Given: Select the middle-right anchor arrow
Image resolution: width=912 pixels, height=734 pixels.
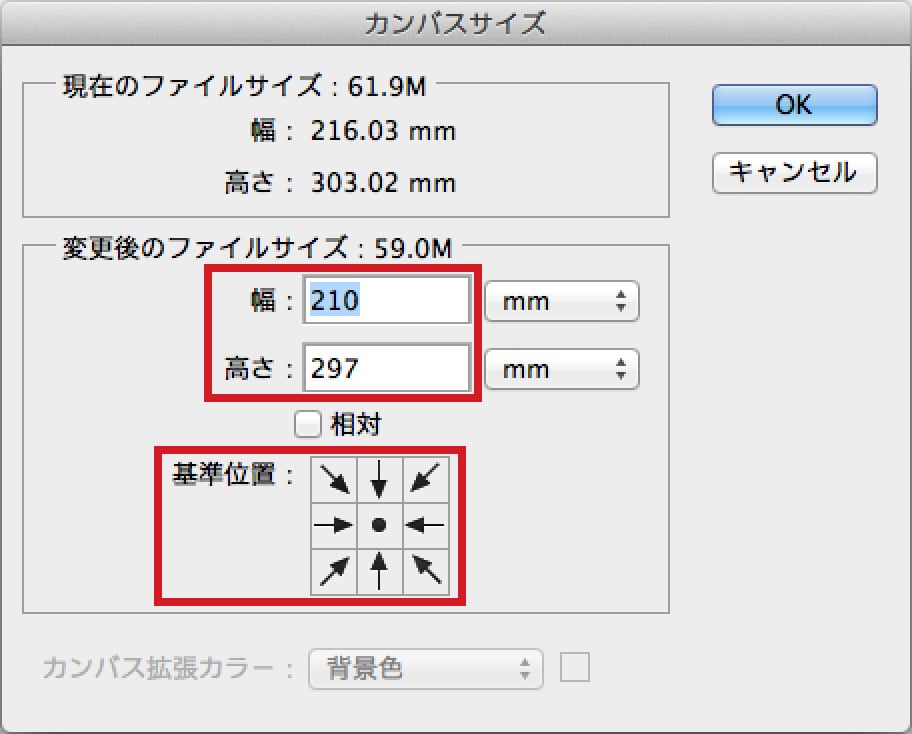Looking at the screenshot, I should (425, 523).
